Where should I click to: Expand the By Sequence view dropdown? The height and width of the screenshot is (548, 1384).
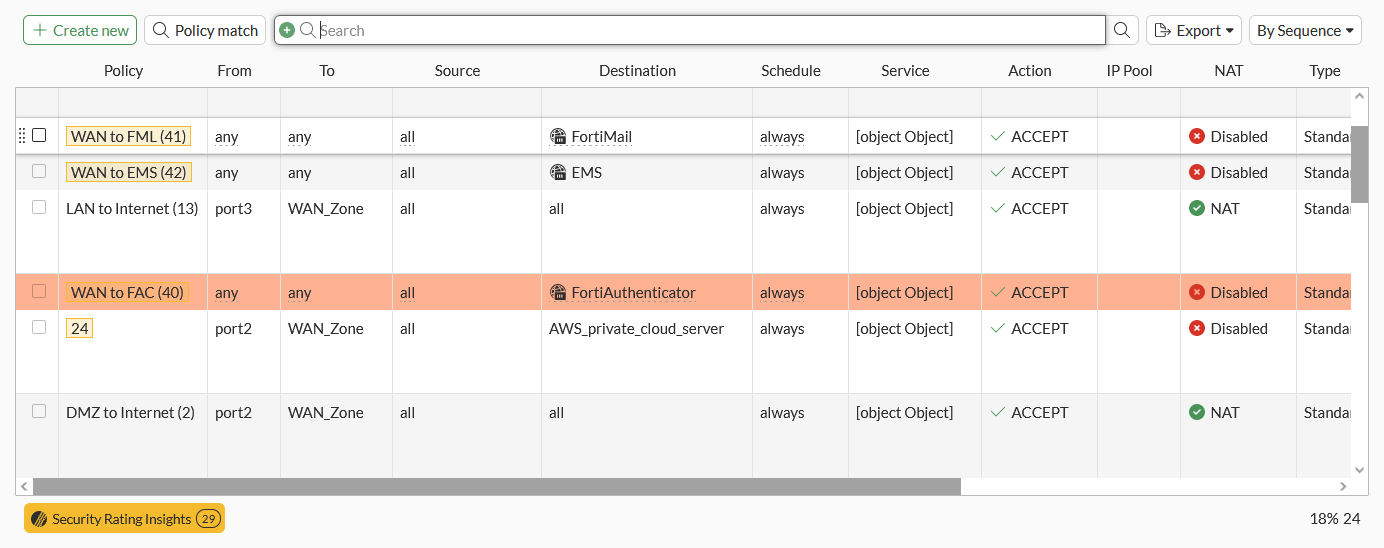pos(1305,30)
